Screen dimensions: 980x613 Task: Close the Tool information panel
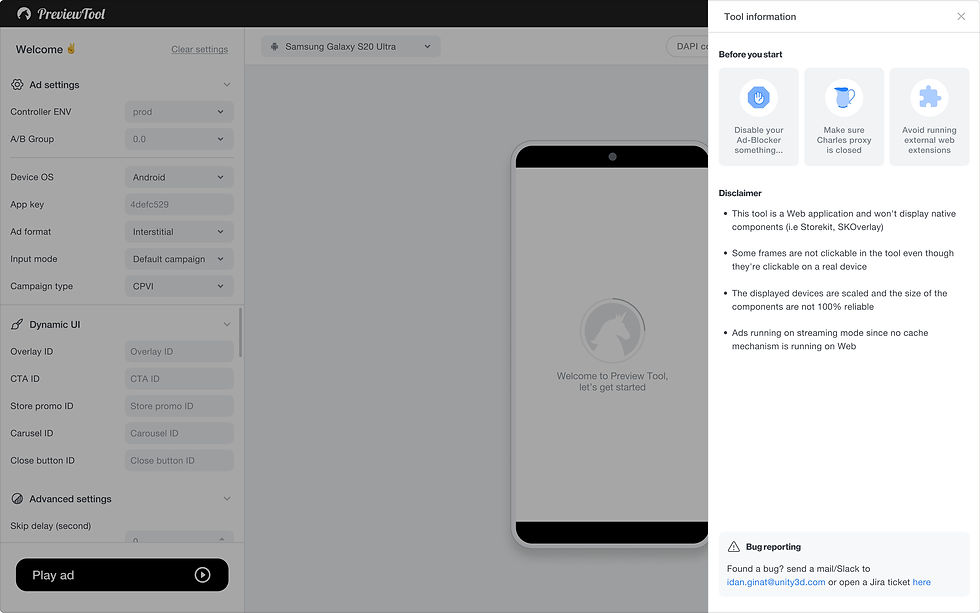(x=961, y=16)
